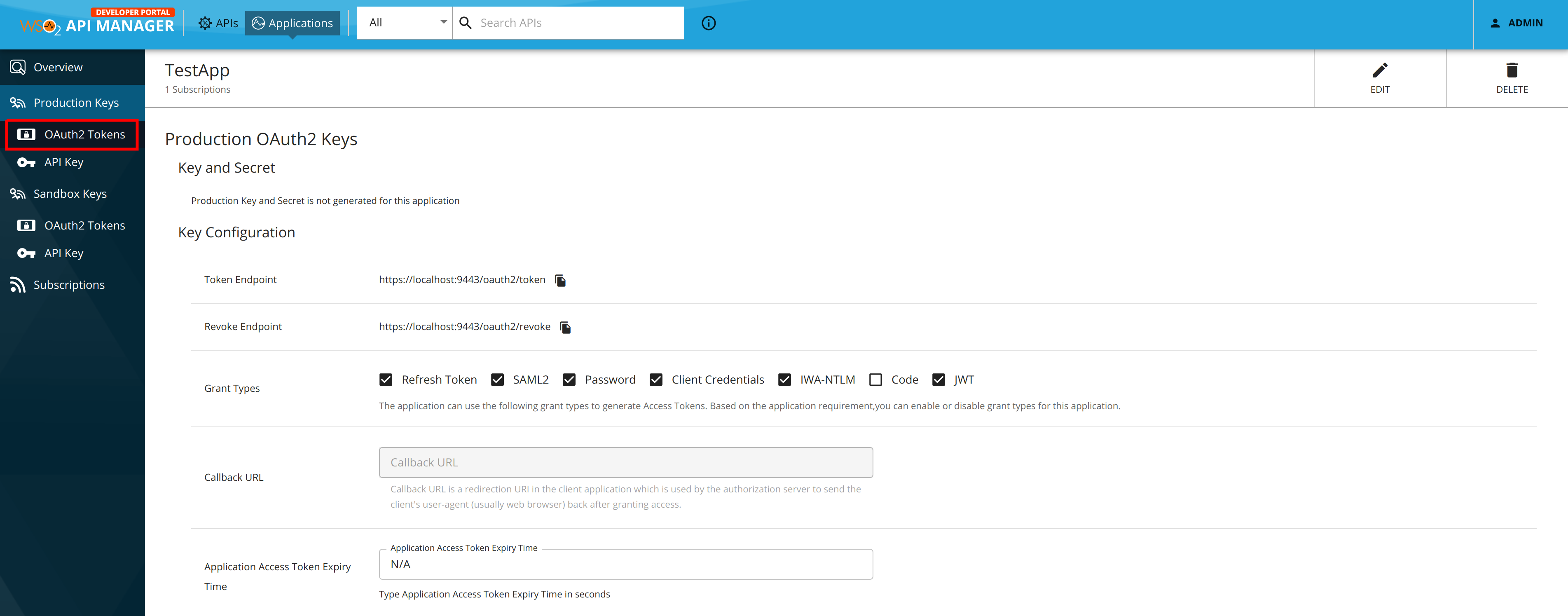Copy the Token Endpoint URL using copy icon
Screen dimensions: 1568x616
click(560, 280)
